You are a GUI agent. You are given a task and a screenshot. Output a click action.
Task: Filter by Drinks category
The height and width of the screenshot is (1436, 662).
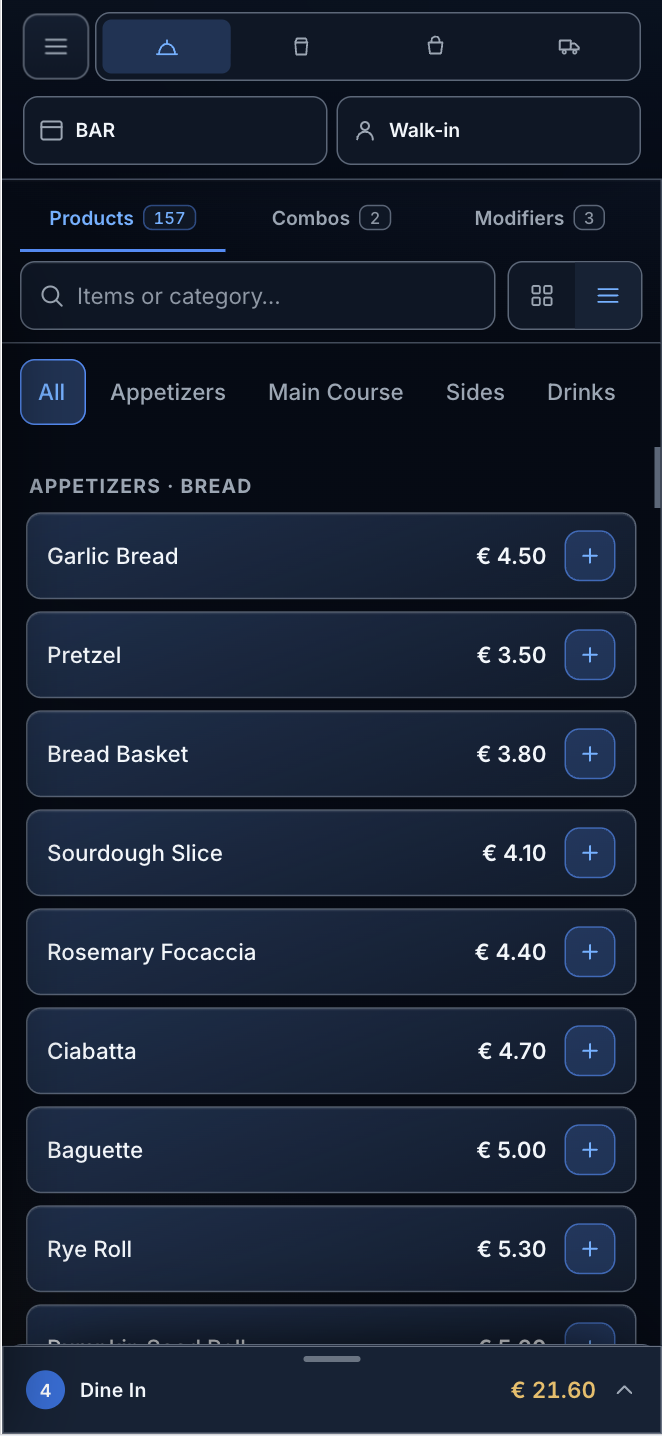tap(581, 392)
